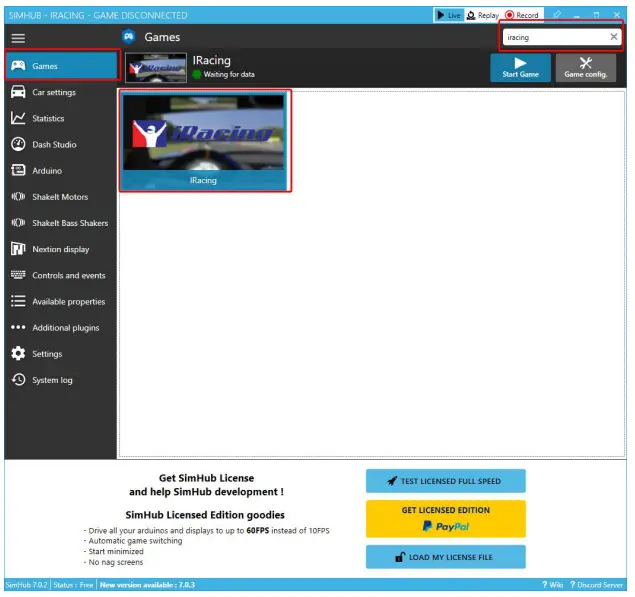This screenshot has width=635, height=597.
Task: Clear the game search with the X
Action: click(x=614, y=37)
